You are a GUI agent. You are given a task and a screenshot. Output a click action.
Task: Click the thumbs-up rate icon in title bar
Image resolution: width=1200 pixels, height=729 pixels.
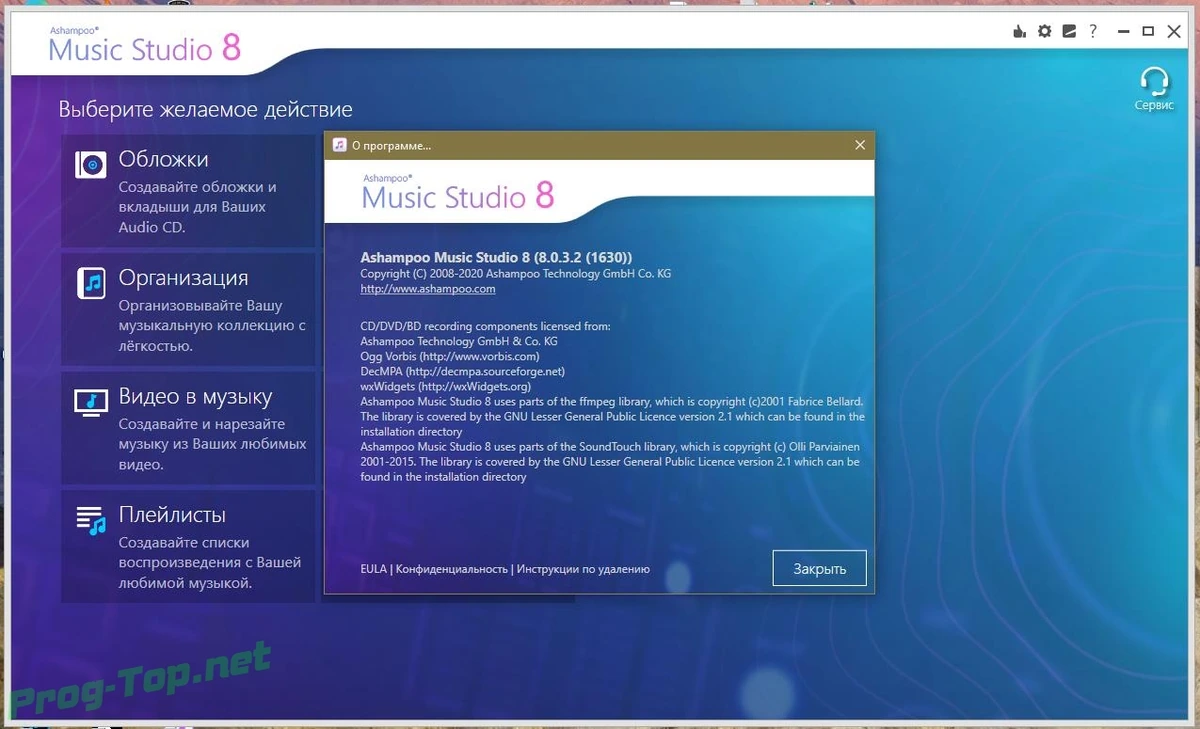(x=1020, y=31)
